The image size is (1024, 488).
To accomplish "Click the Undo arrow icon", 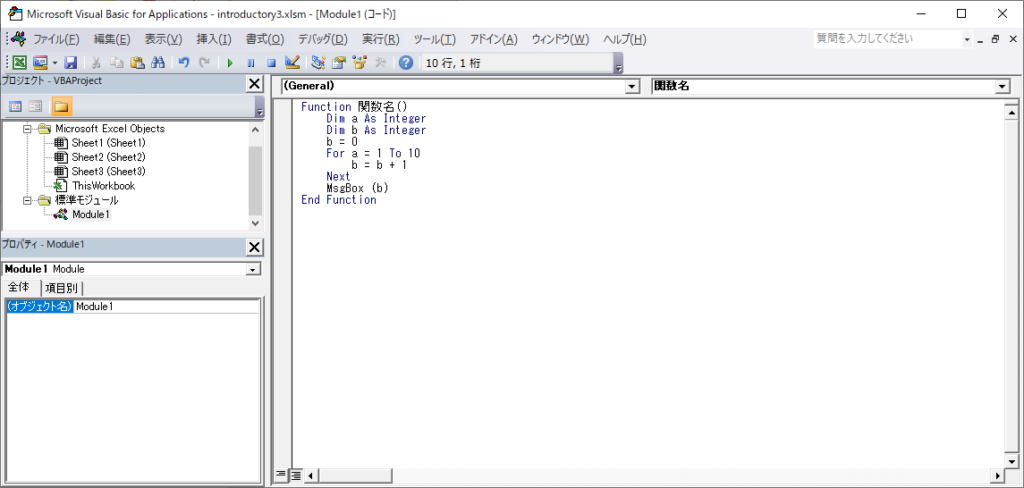I will [x=184, y=62].
